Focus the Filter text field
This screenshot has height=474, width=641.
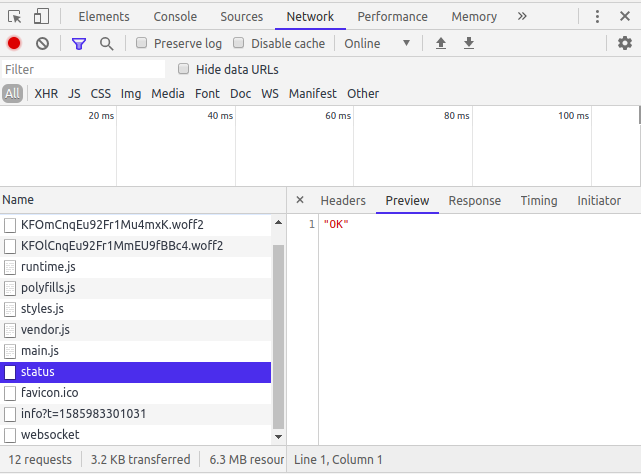83,69
